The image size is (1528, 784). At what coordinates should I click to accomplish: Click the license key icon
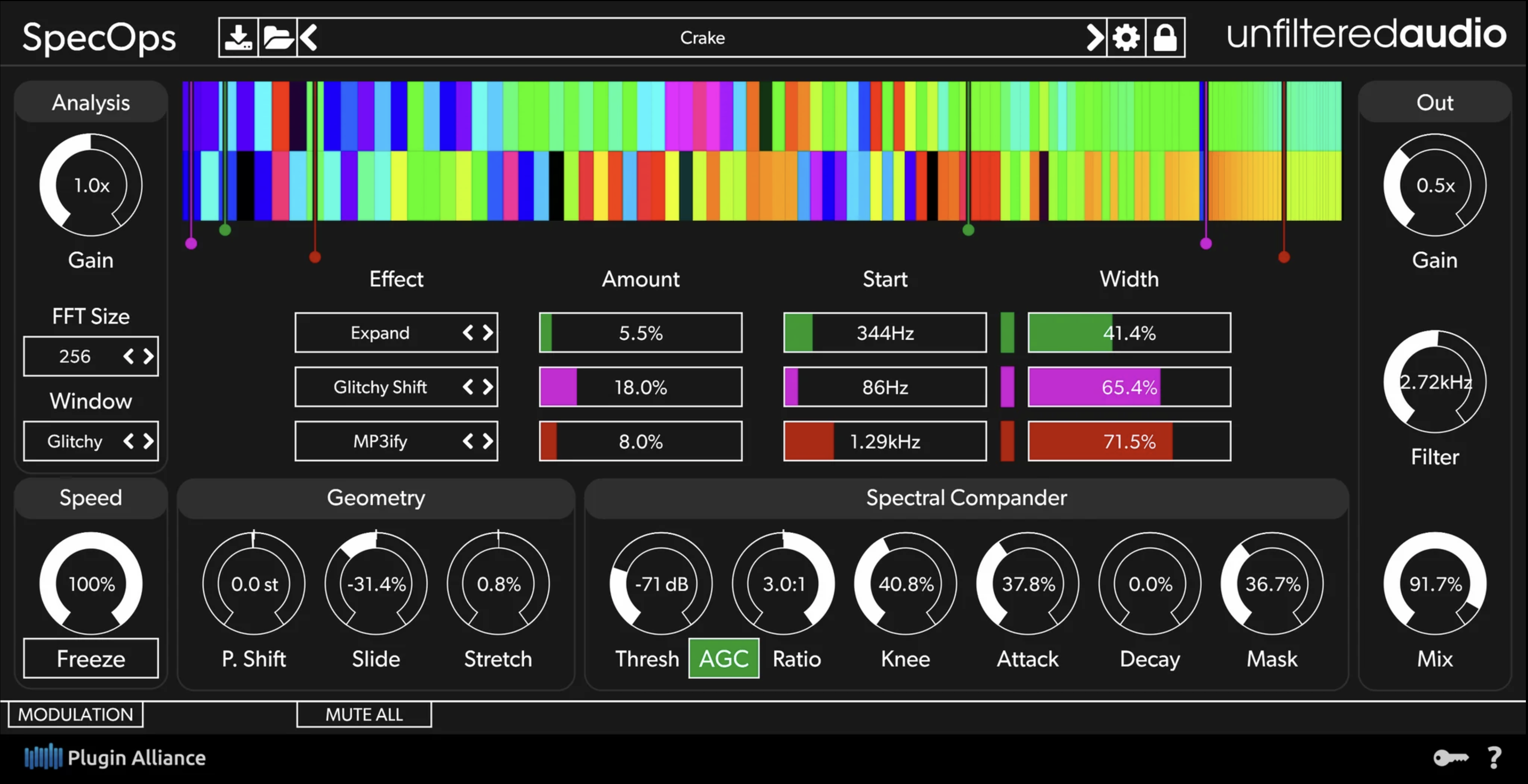pyautogui.click(x=1450, y=757)
